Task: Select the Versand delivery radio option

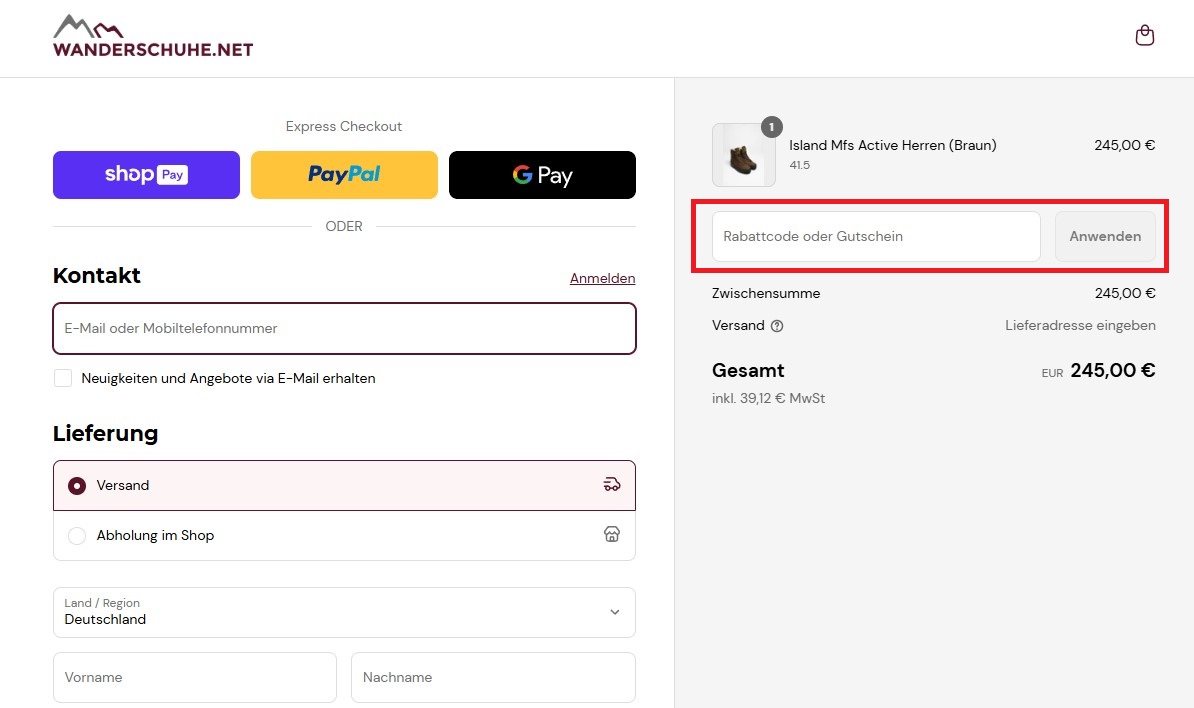Action: pyautogui.click(x=77, y=486)
